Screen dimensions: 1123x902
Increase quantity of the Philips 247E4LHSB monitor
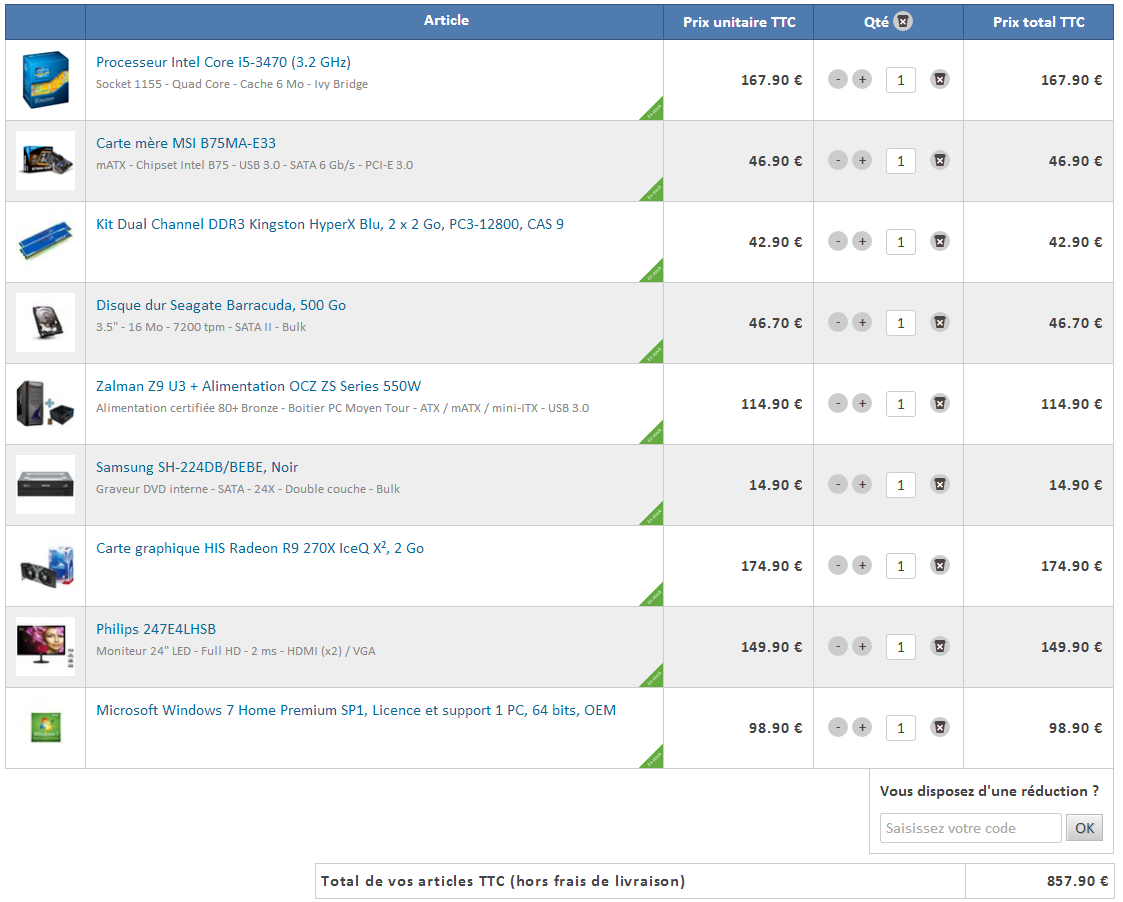(x=862, y=646)
